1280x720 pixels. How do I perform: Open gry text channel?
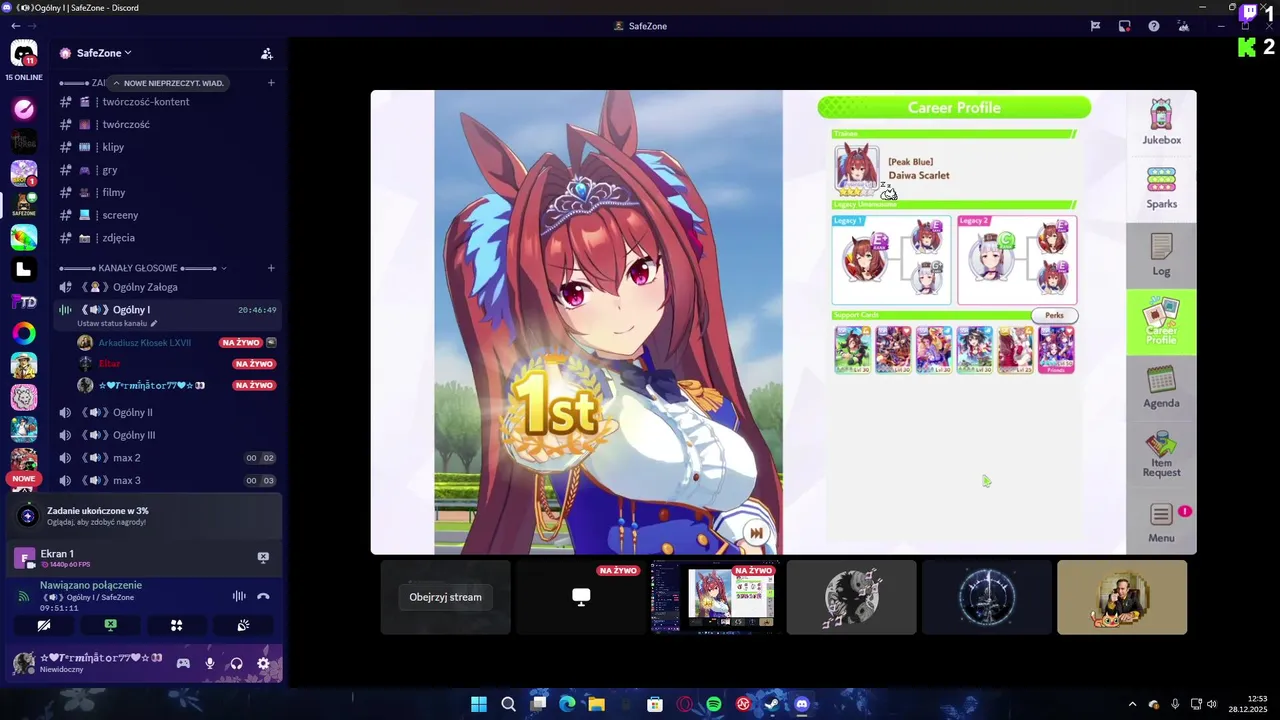tap(167, 170)
